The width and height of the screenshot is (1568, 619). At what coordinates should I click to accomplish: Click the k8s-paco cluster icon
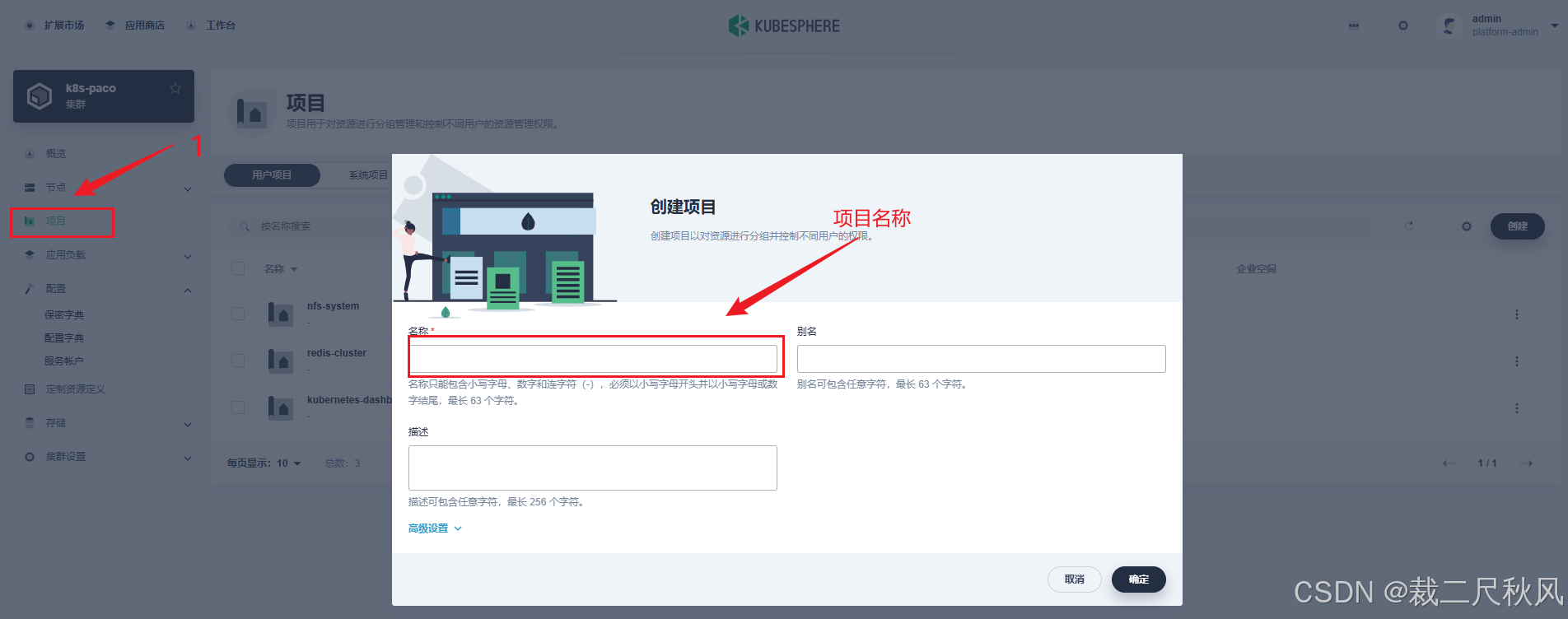40,96
